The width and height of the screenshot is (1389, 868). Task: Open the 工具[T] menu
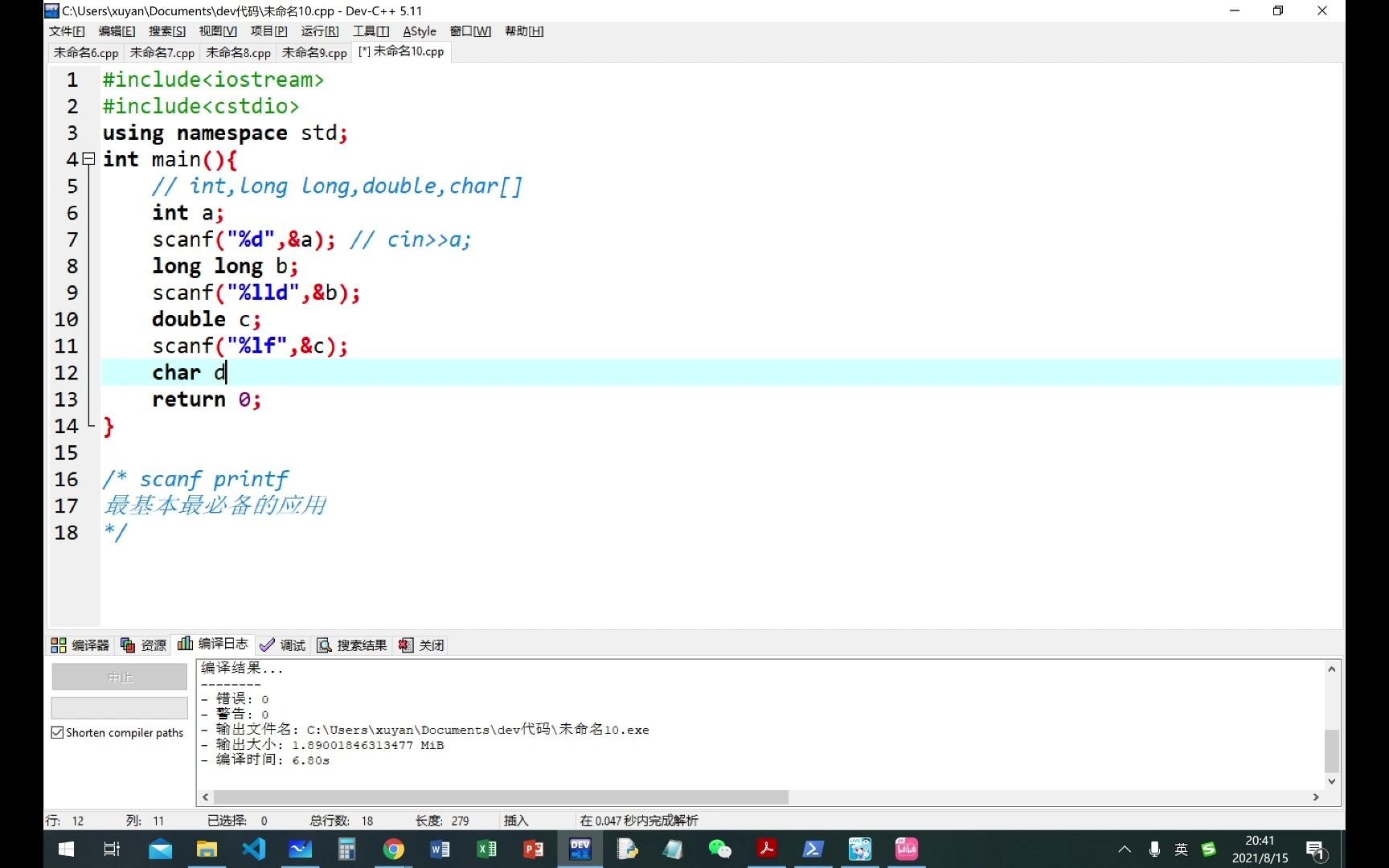point(371,31)
